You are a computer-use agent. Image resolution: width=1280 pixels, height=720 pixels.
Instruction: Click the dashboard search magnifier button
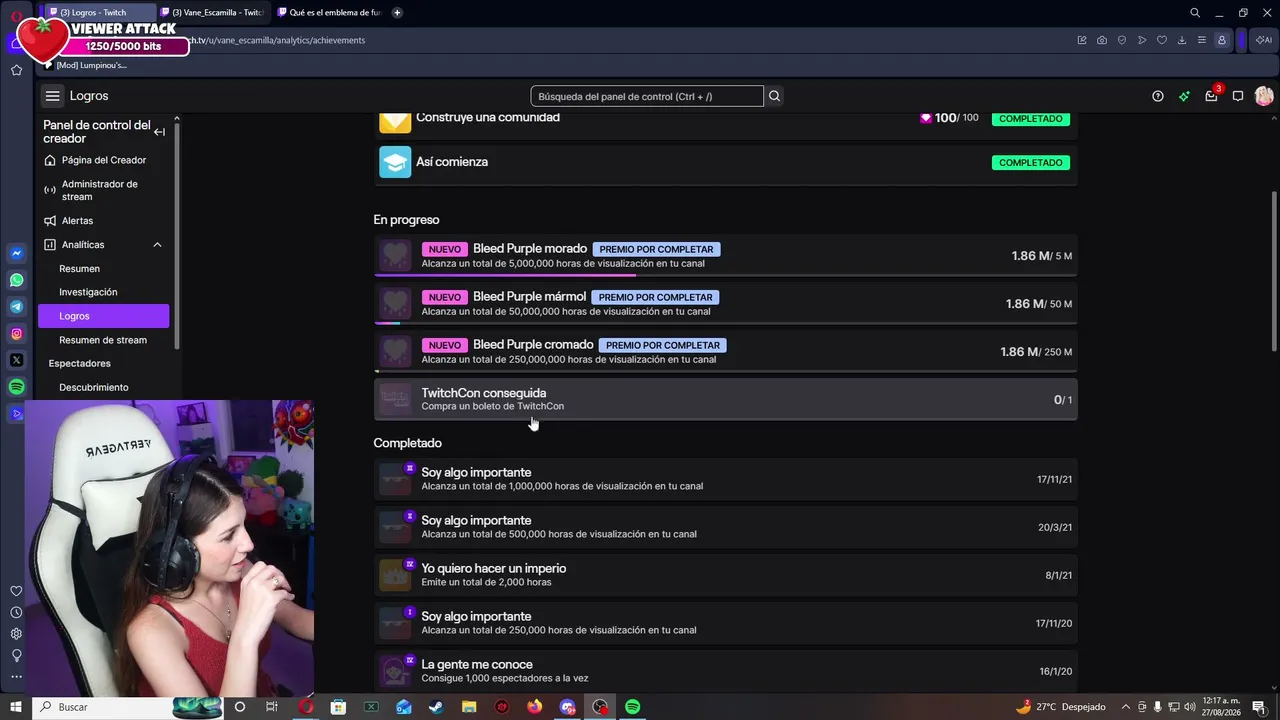pos(775,96)
